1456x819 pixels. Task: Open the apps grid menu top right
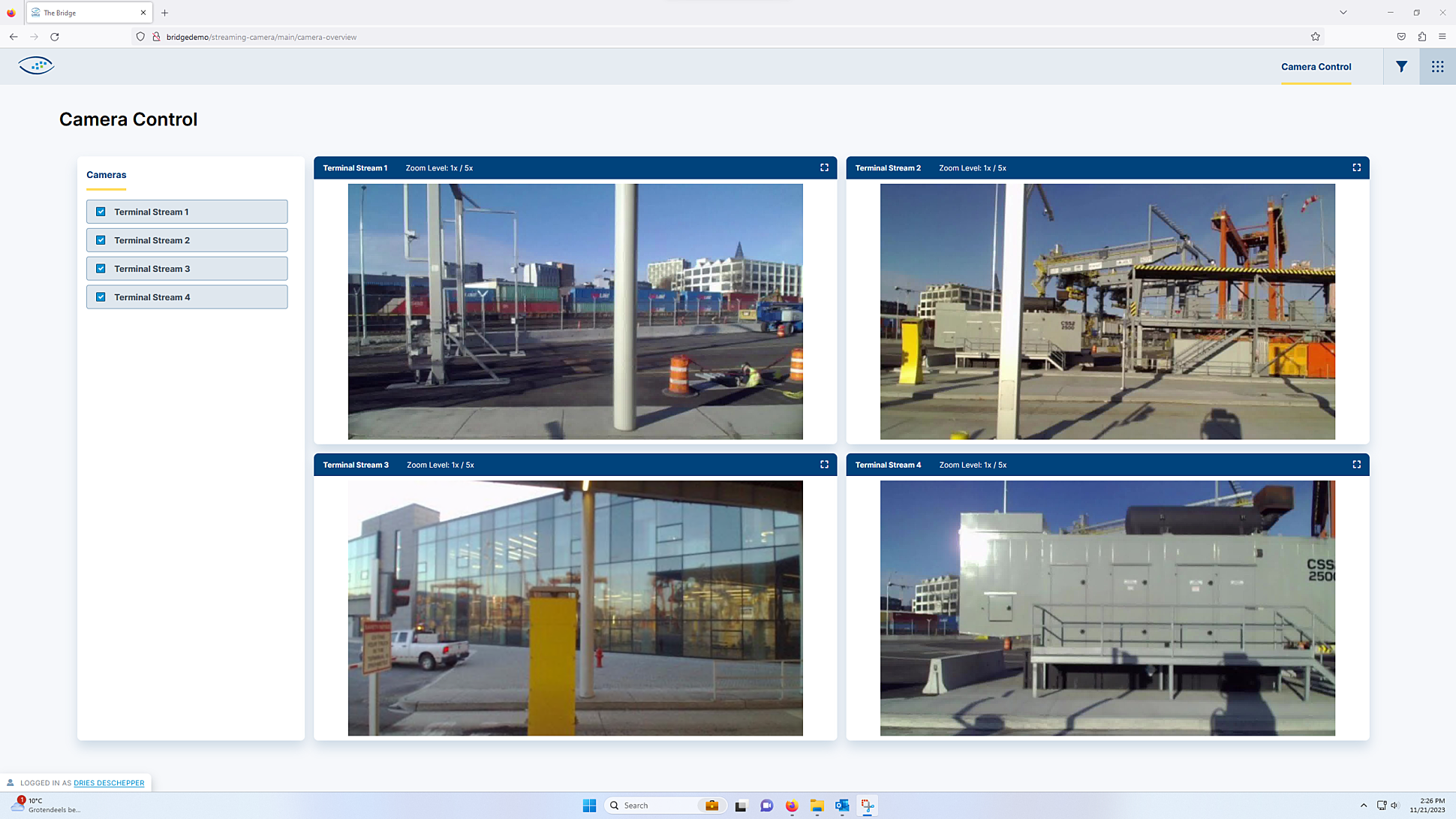coord(1437,66)
